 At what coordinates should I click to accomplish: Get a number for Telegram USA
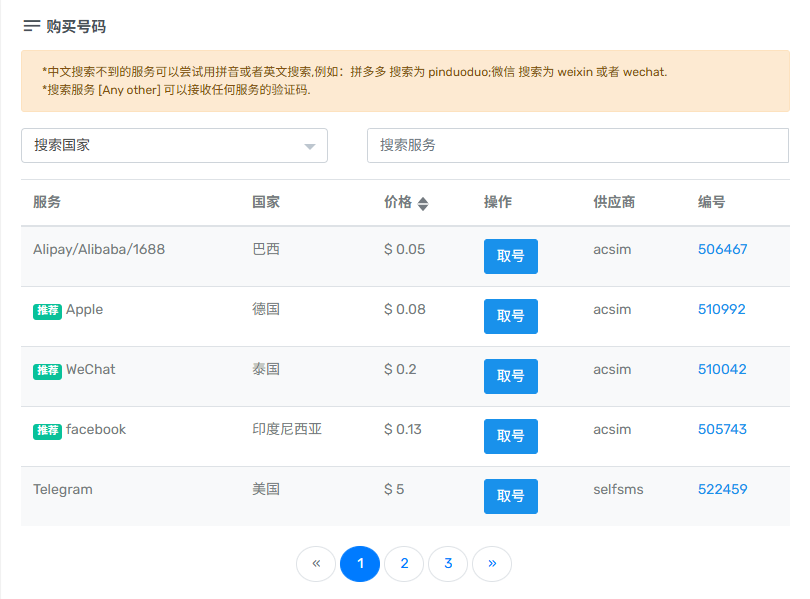coord(510,496)
